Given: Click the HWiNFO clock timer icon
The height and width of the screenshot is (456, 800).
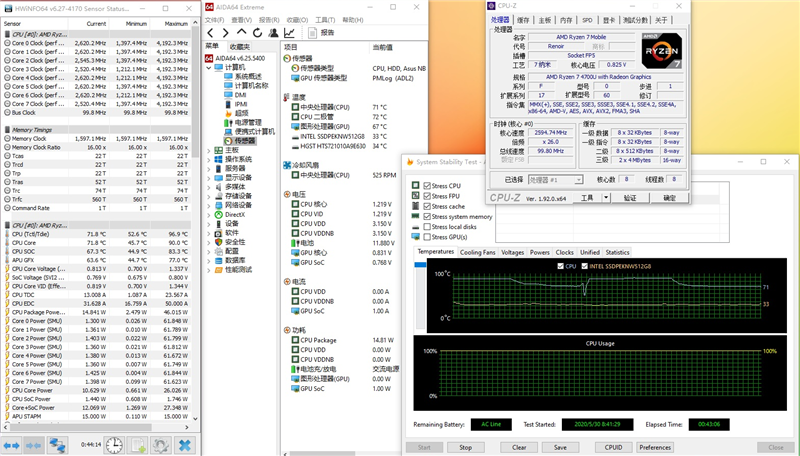Looking at the screenshot, I should pos(115,444).
